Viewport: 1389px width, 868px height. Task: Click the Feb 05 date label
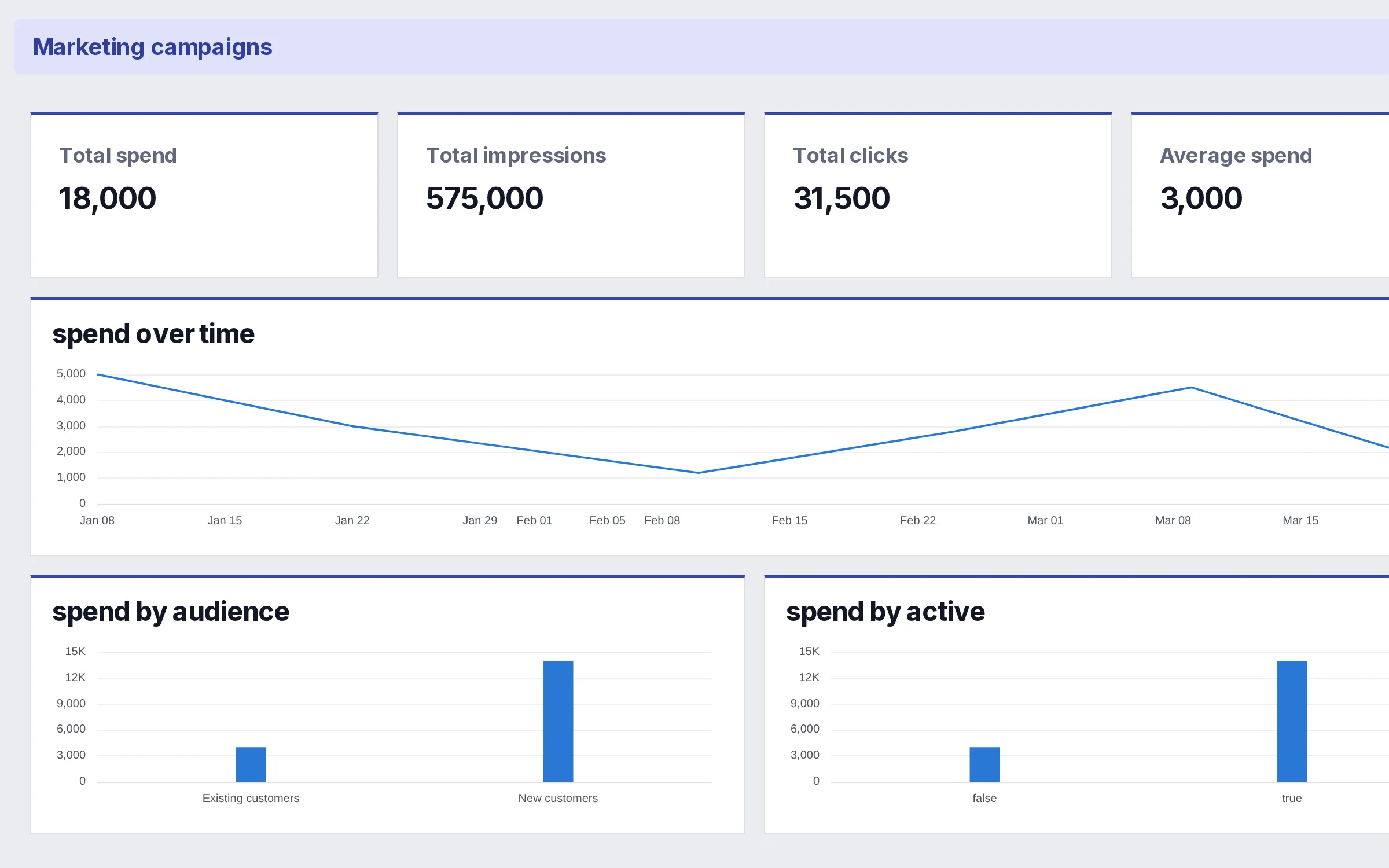[x=607, y=520]
